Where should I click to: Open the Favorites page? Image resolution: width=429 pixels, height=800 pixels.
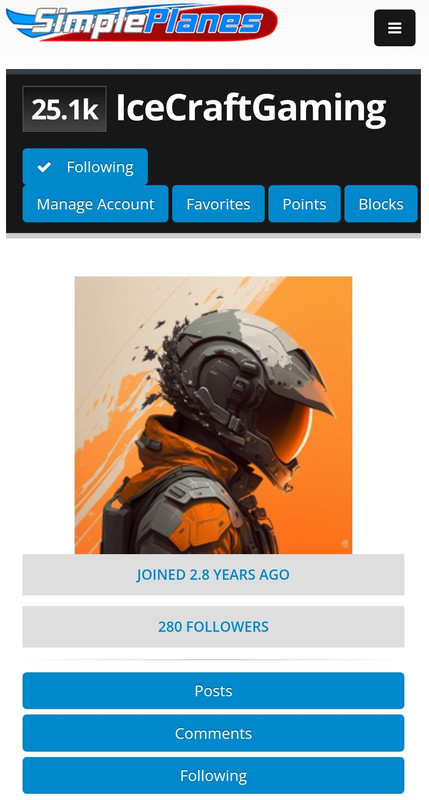[218, 204]
